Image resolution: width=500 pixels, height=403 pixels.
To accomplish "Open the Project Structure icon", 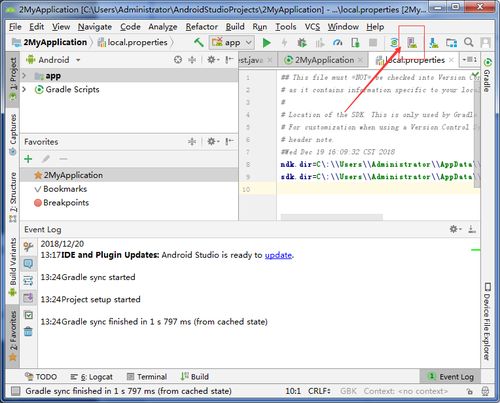I will (x=451, y=43).
